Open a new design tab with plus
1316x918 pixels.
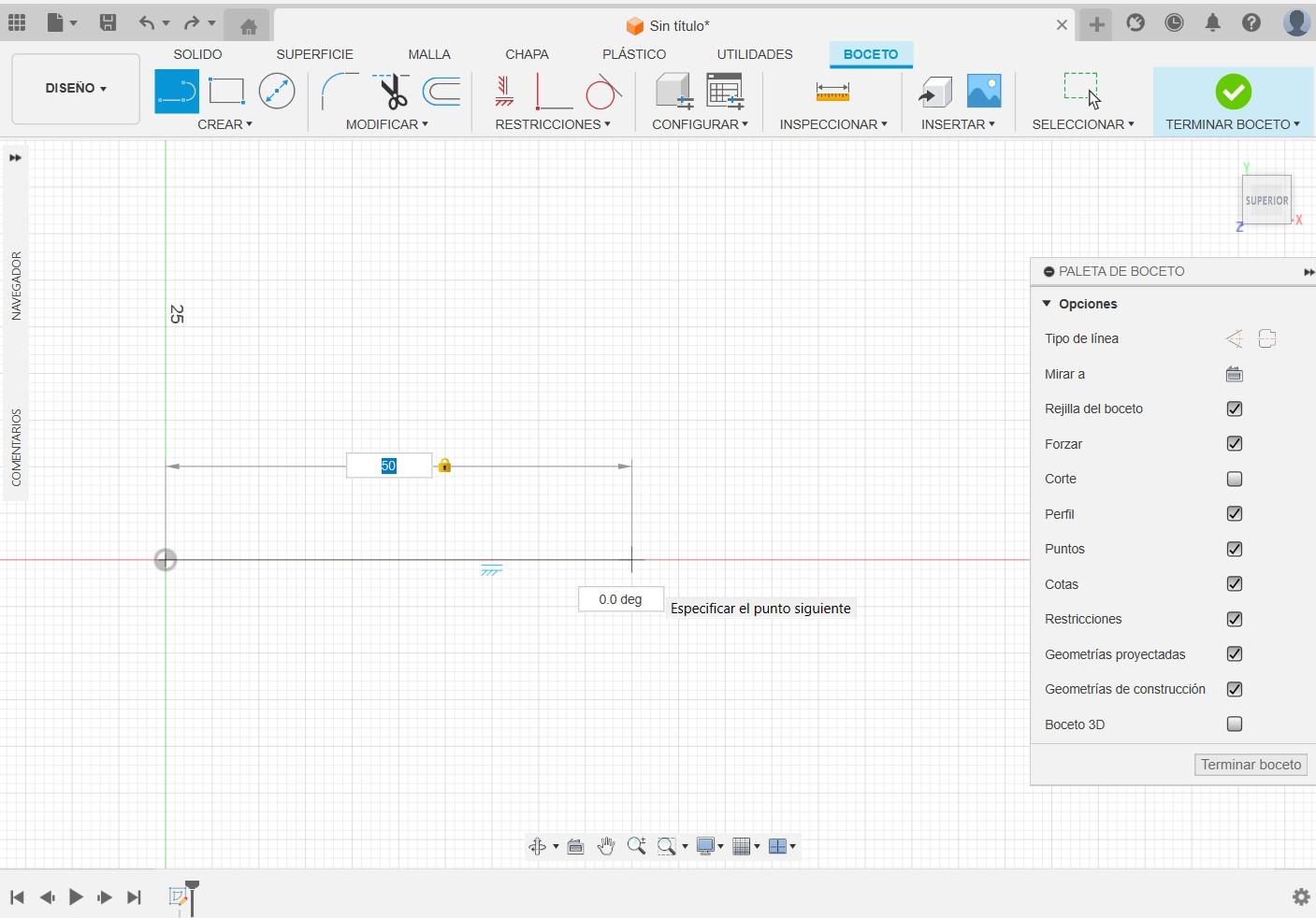pos(1096,24)
